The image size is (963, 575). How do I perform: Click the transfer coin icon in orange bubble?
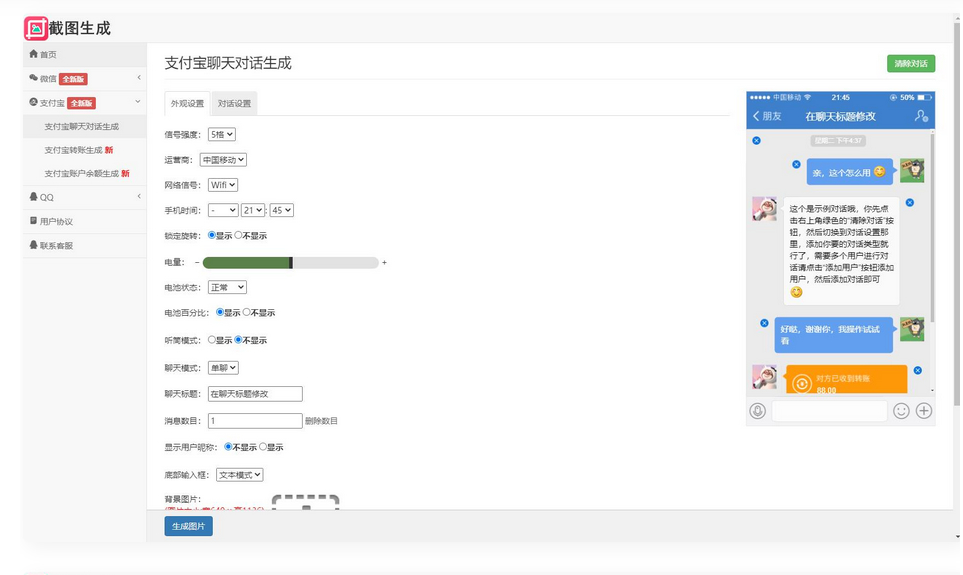tap(801, 383)
